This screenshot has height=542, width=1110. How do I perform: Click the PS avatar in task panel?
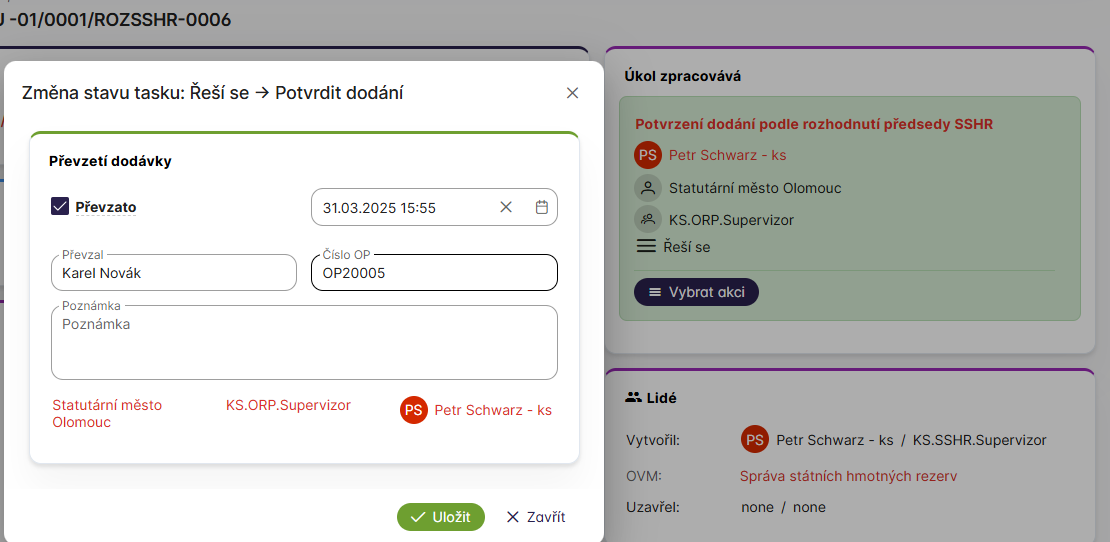click(648, 155)
